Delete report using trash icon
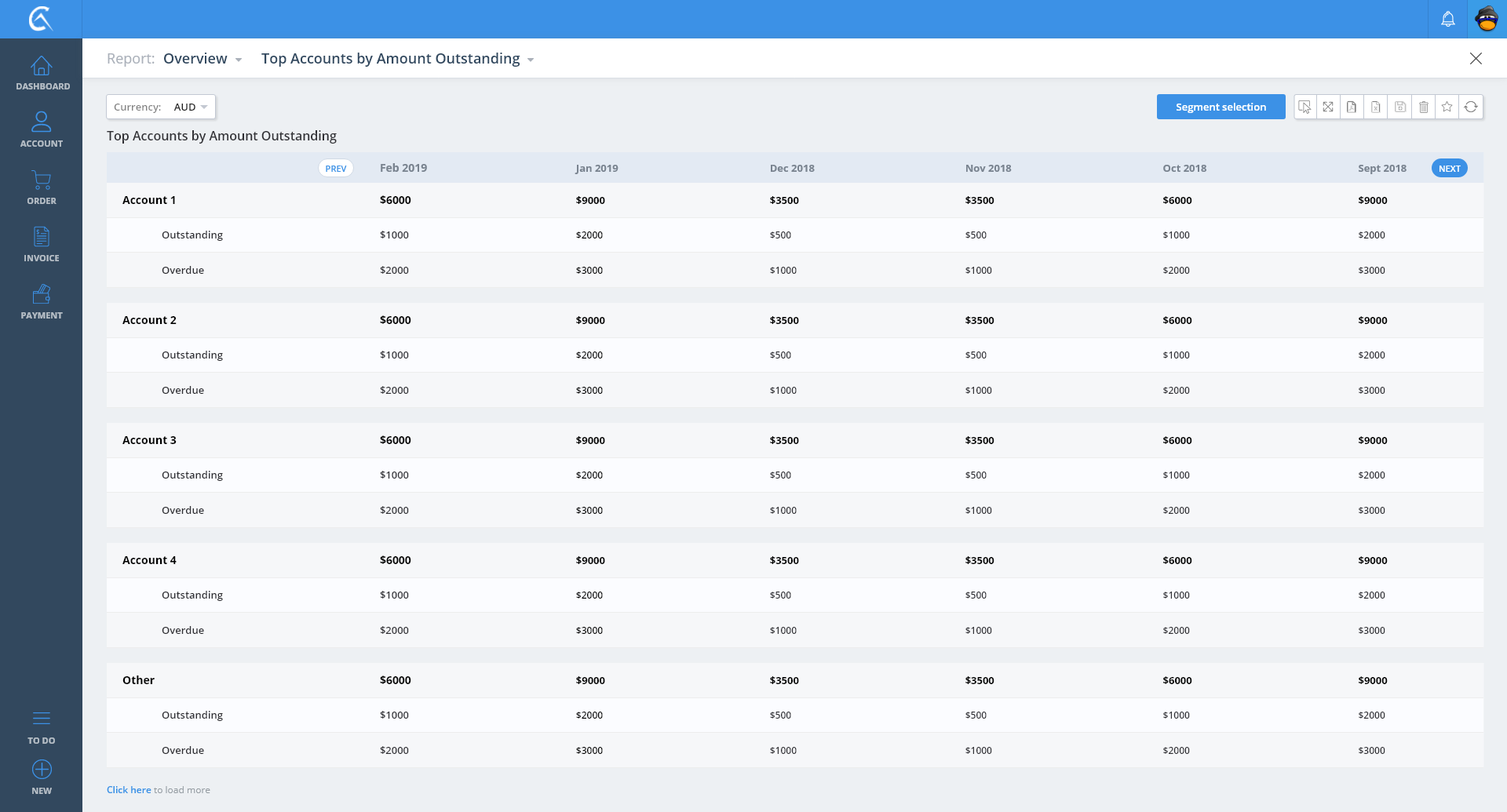This screenshot has width=1507, height=812. (1424, 107)
